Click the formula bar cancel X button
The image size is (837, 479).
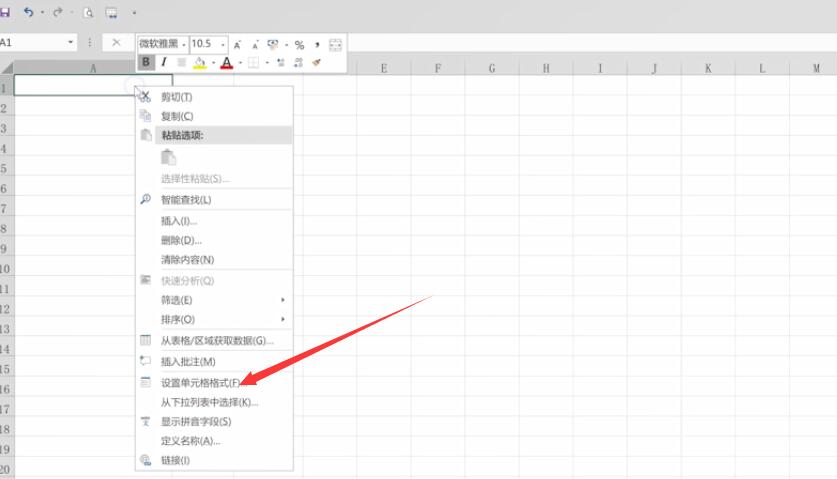tap(116, 42)
